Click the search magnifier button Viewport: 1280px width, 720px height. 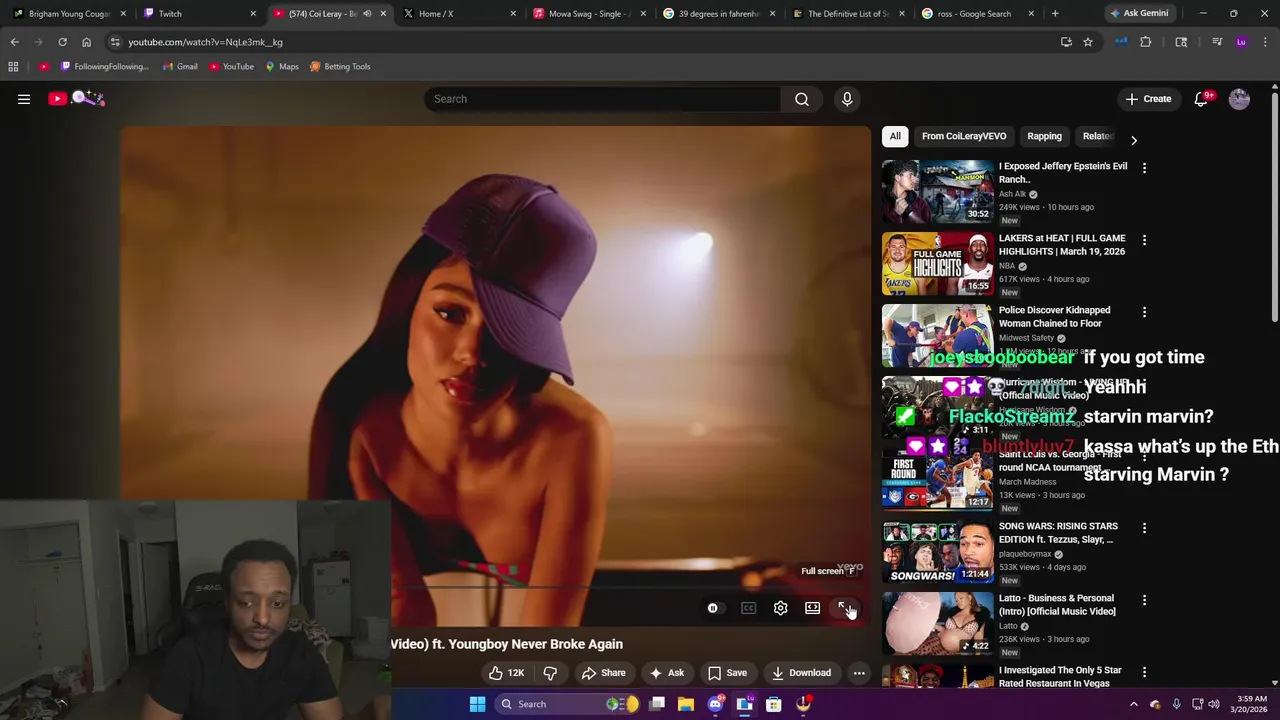point(802,99)
